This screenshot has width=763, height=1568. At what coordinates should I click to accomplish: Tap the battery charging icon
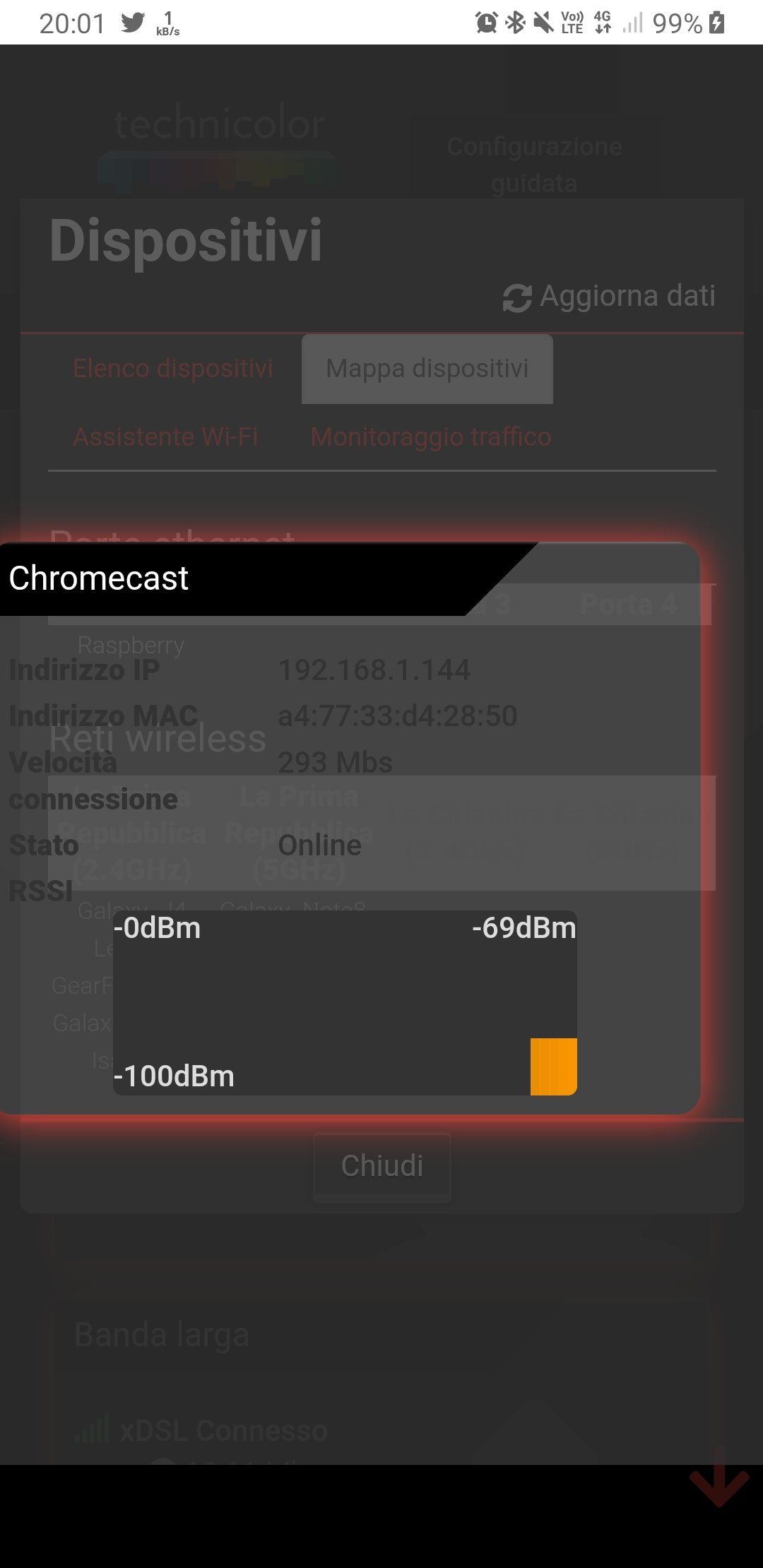click(715, 23)
